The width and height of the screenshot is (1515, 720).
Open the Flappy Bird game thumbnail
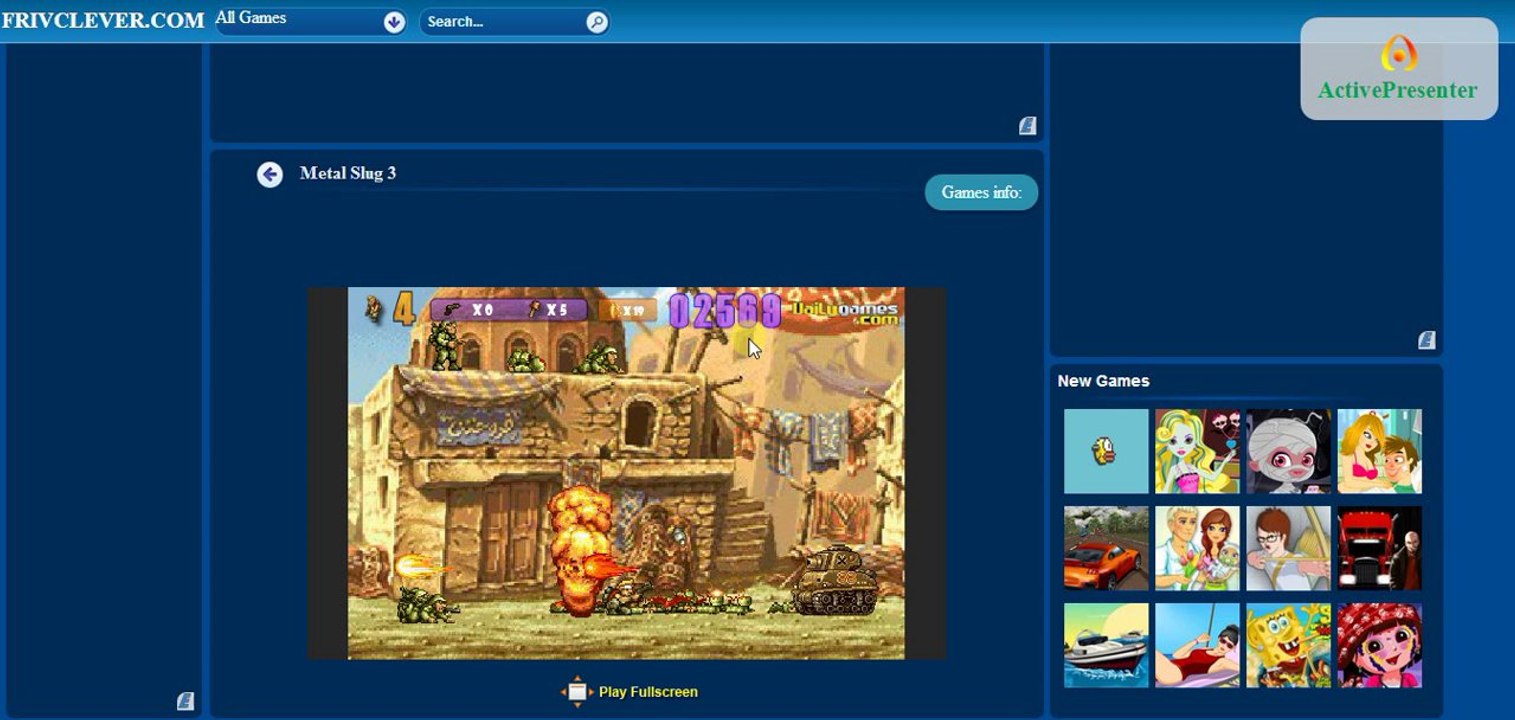pyautogui.click(x=1106, y=451)
